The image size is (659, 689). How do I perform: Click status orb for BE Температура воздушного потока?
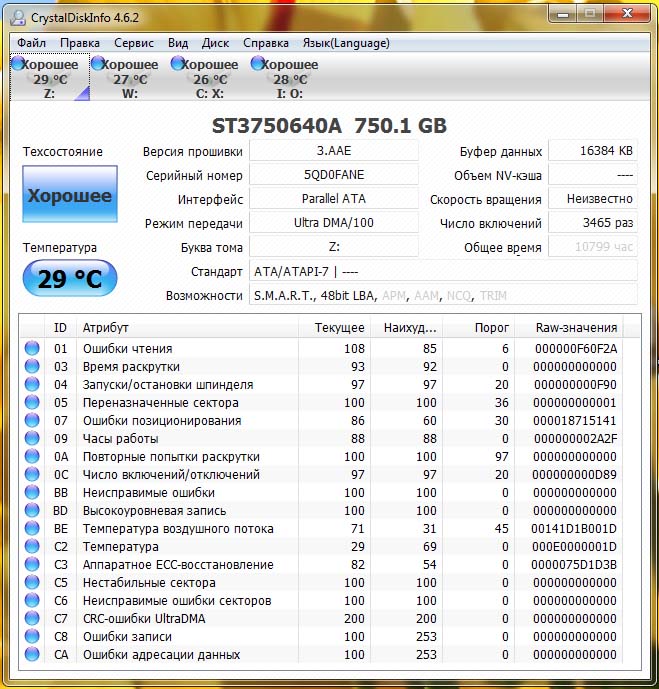[32, 528]
